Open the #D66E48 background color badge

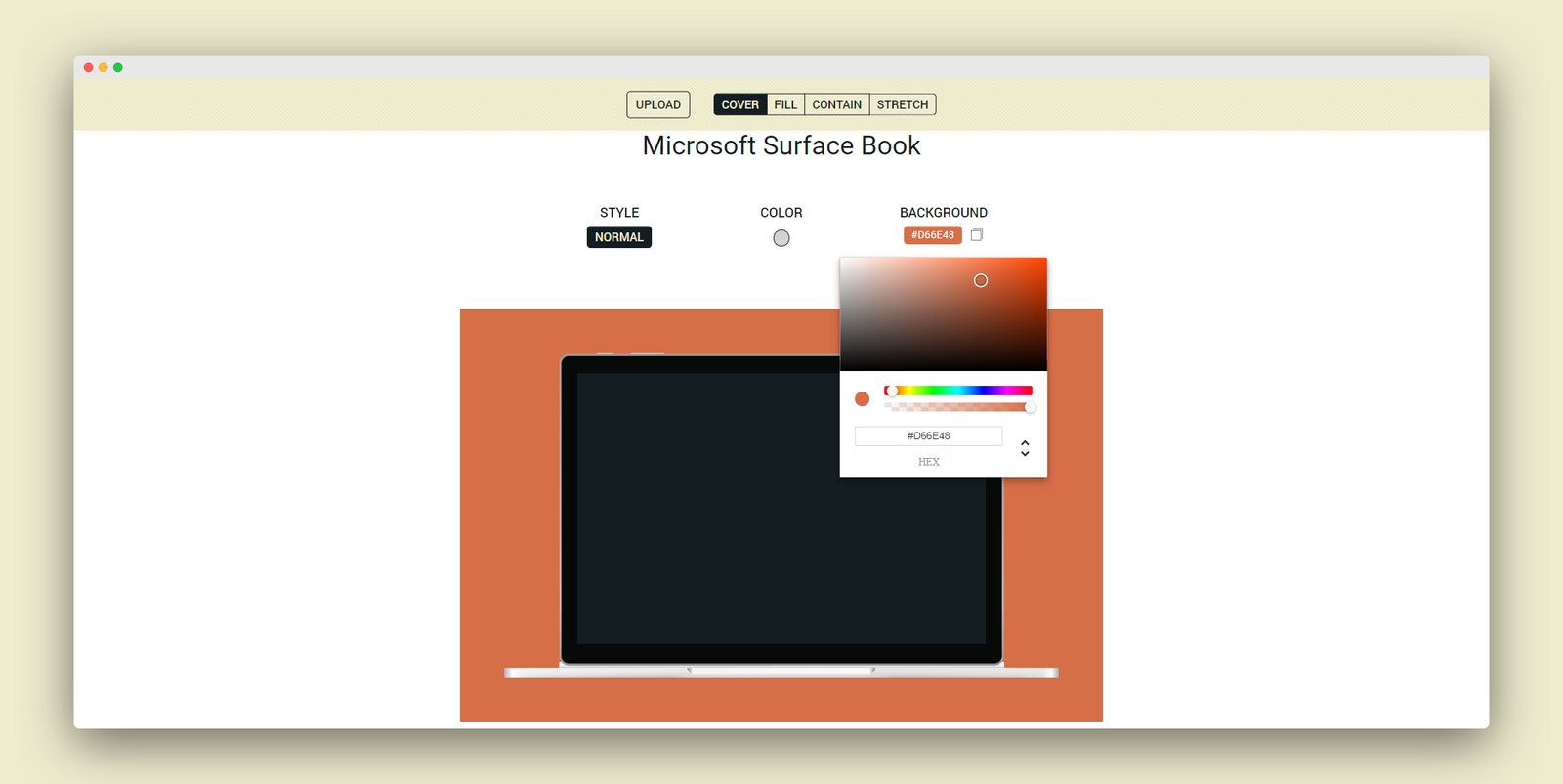(933, 235)
